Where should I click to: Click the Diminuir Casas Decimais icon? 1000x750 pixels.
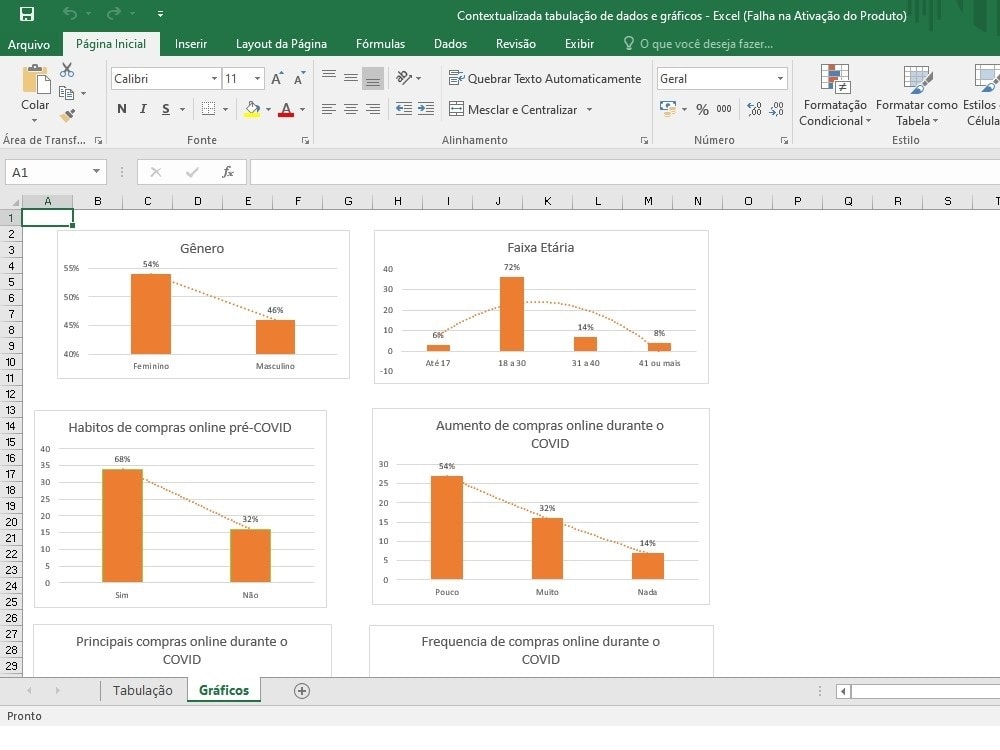coord(777,109)
